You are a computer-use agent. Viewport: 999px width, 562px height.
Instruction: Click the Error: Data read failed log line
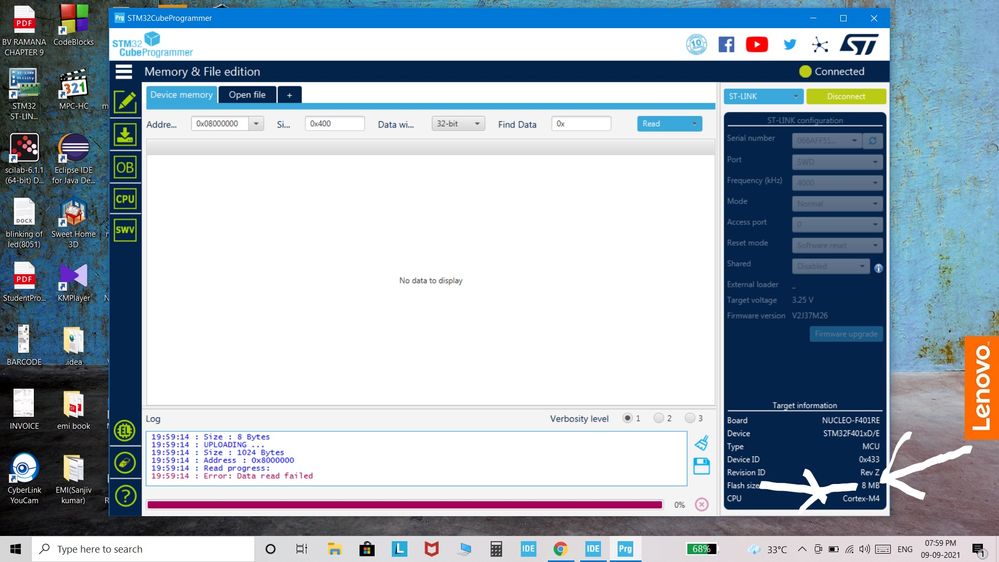coord(232,475)
